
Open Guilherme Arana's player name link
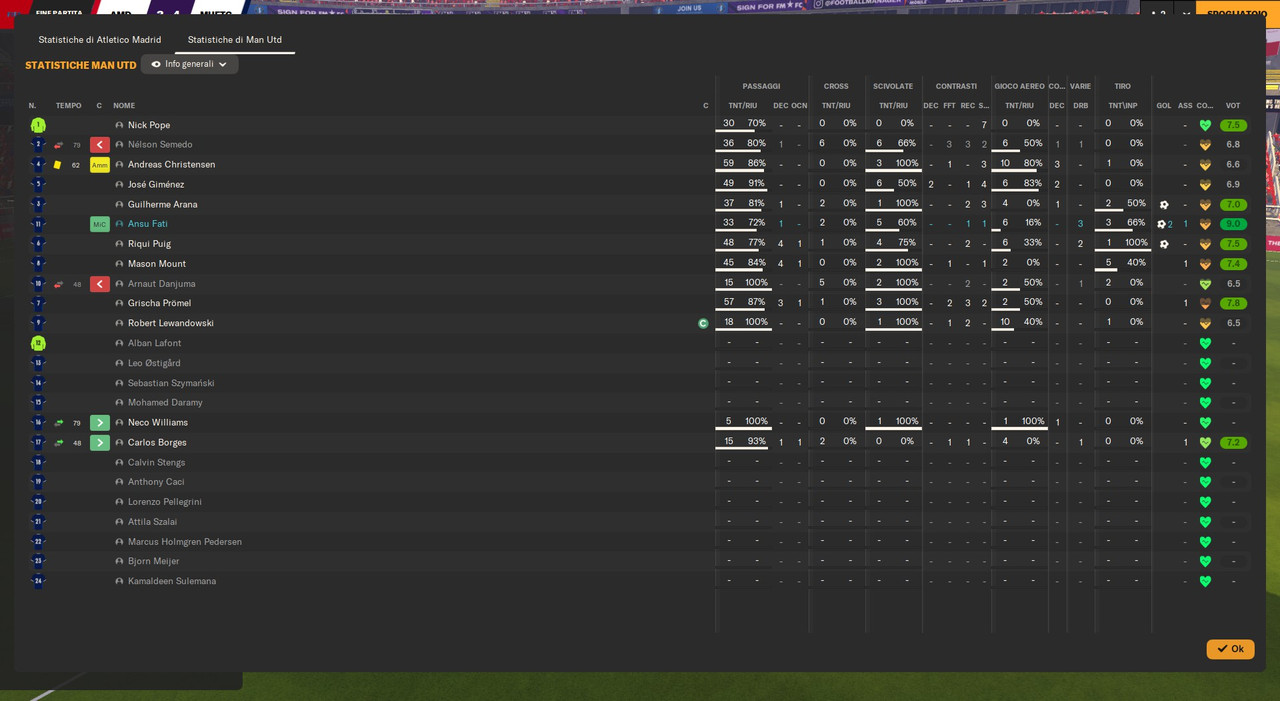[162, 205]
